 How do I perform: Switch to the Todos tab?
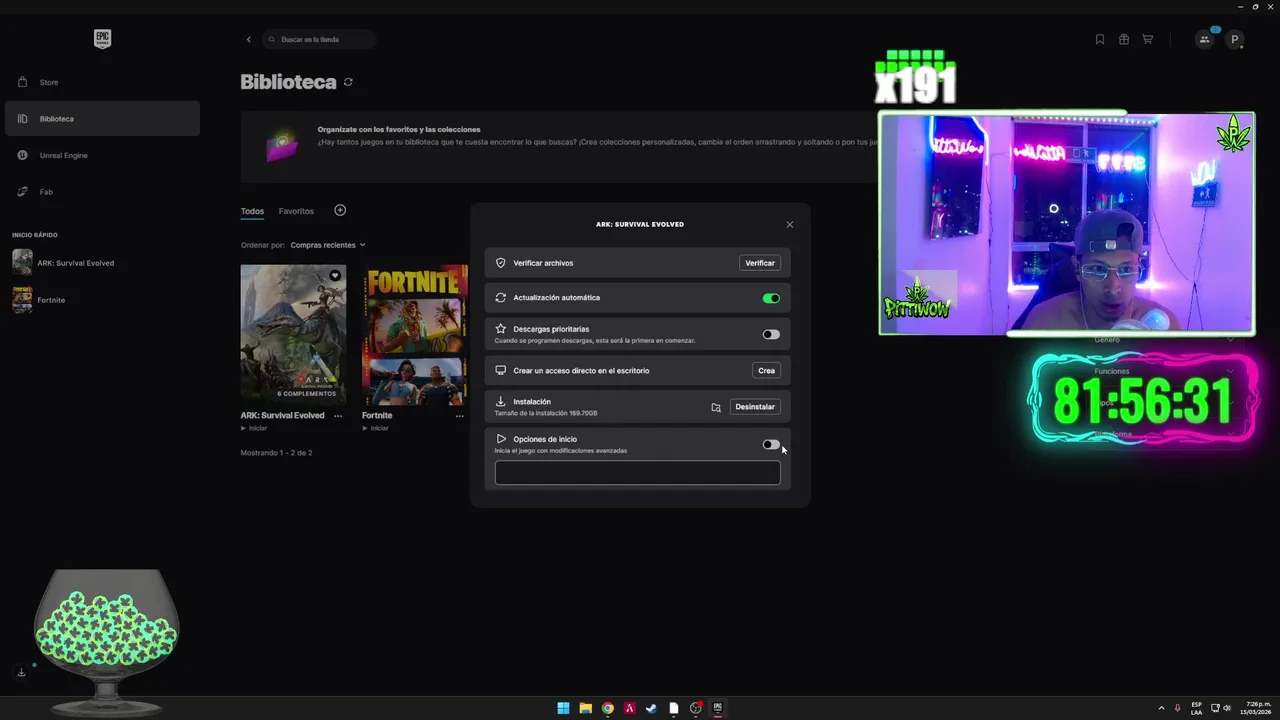tap(252, 211)
